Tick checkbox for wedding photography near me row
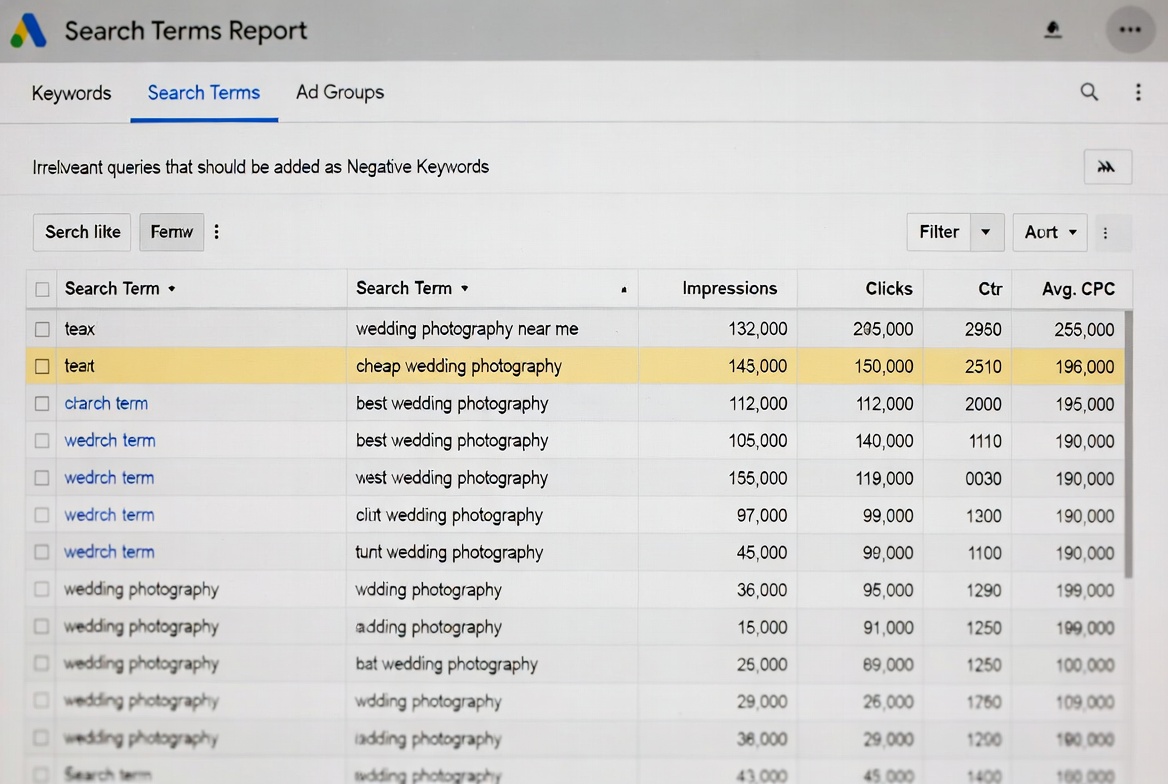The image size is (1168, 784). (x=42, y=329)
